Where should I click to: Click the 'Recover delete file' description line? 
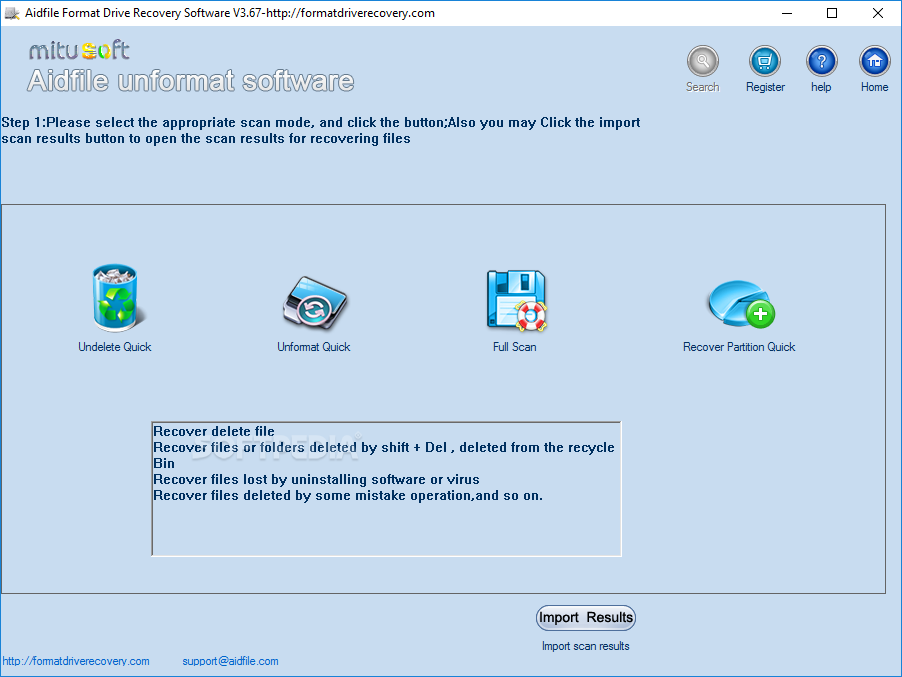pyautogui.click(x=213, y=431)
